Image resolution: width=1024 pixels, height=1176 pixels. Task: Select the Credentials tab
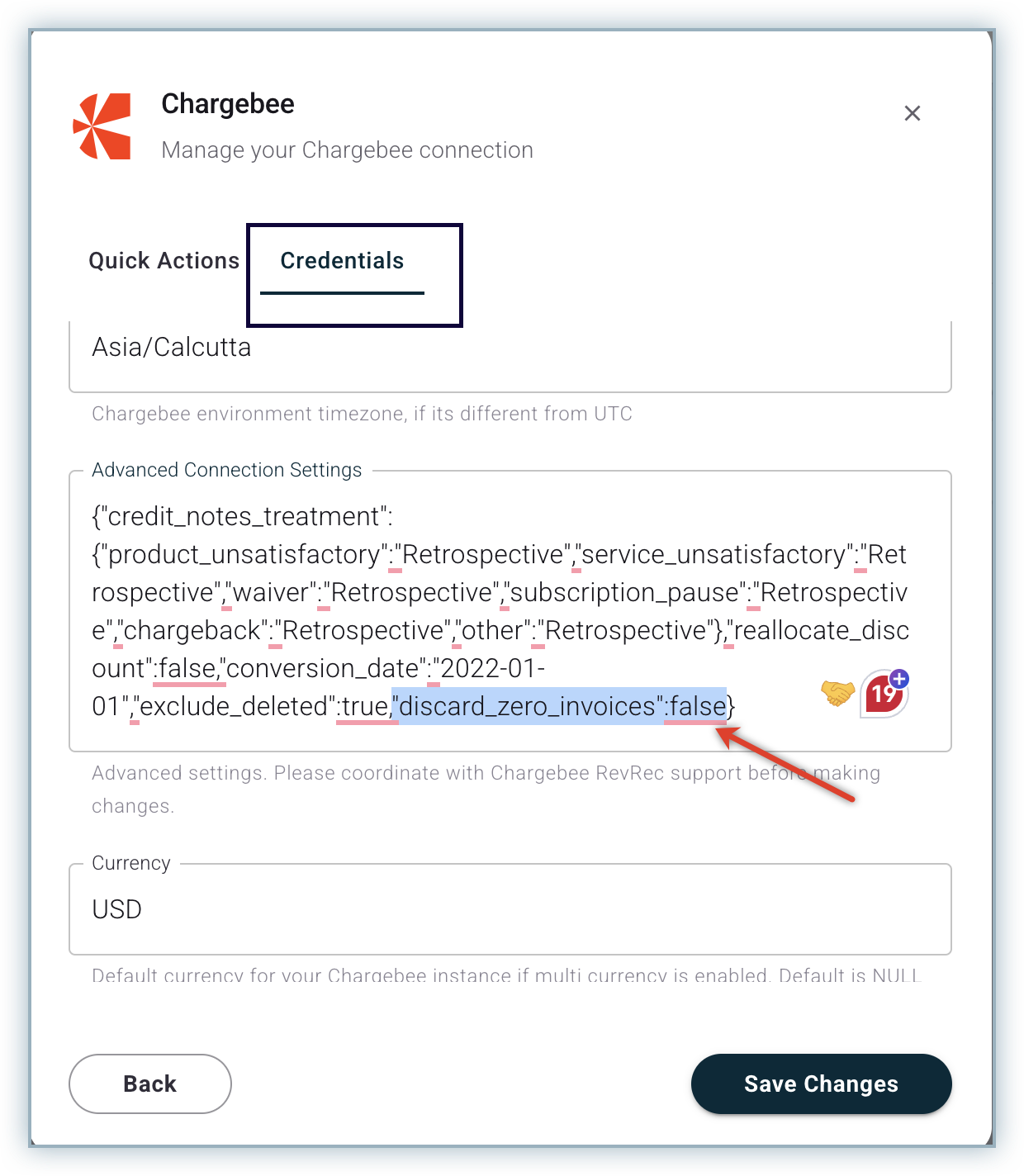pos(342,261)
